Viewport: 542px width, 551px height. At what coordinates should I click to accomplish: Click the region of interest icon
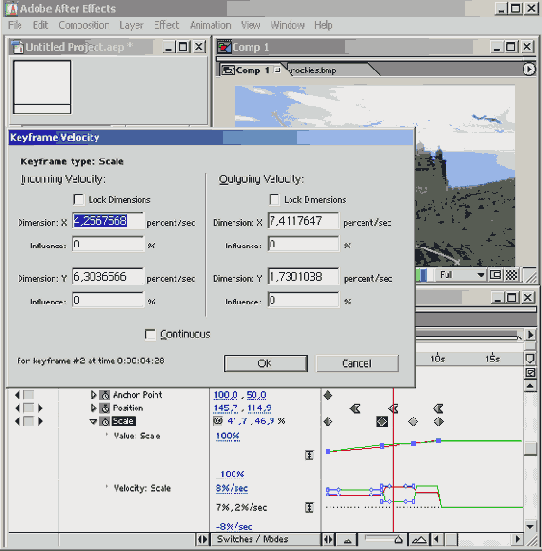496,275
